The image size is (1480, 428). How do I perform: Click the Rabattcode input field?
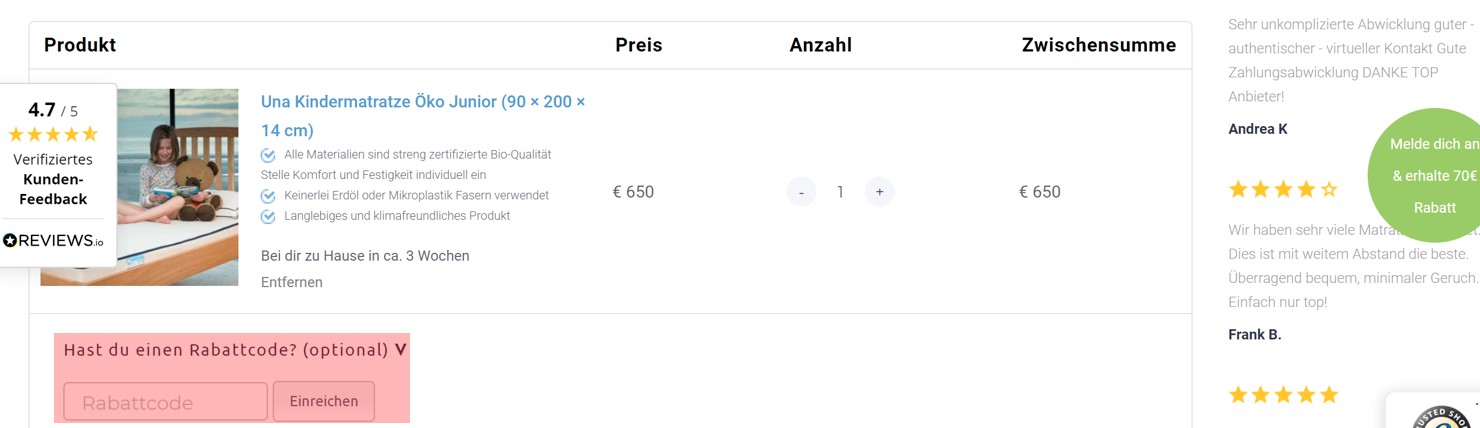pyautogui.click(x=166, y=402)
